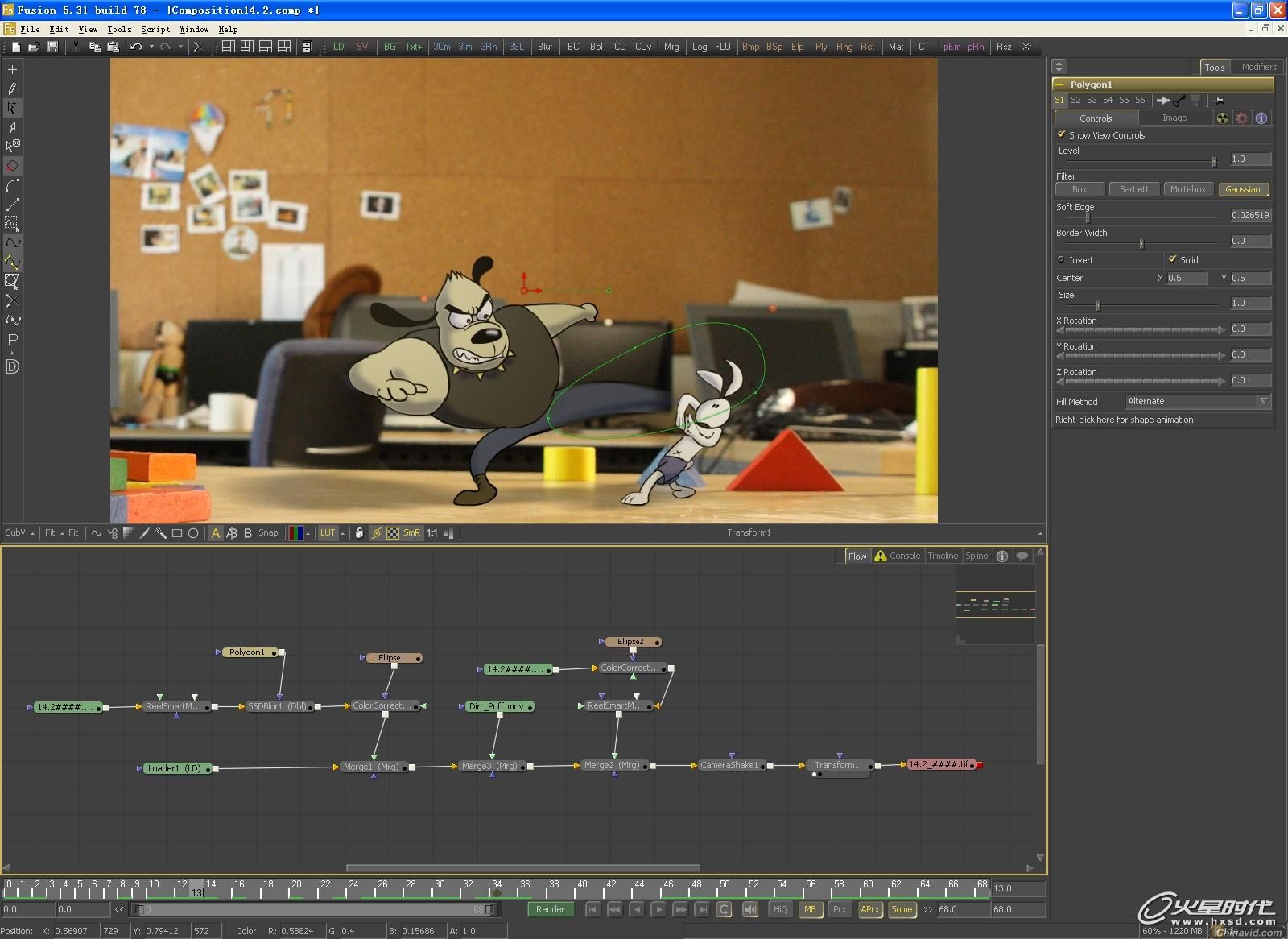This screenshot has width=1288, height=939.
Task: Toggle the Show View Controls checkbox
Action: [x=1061, y=134]
